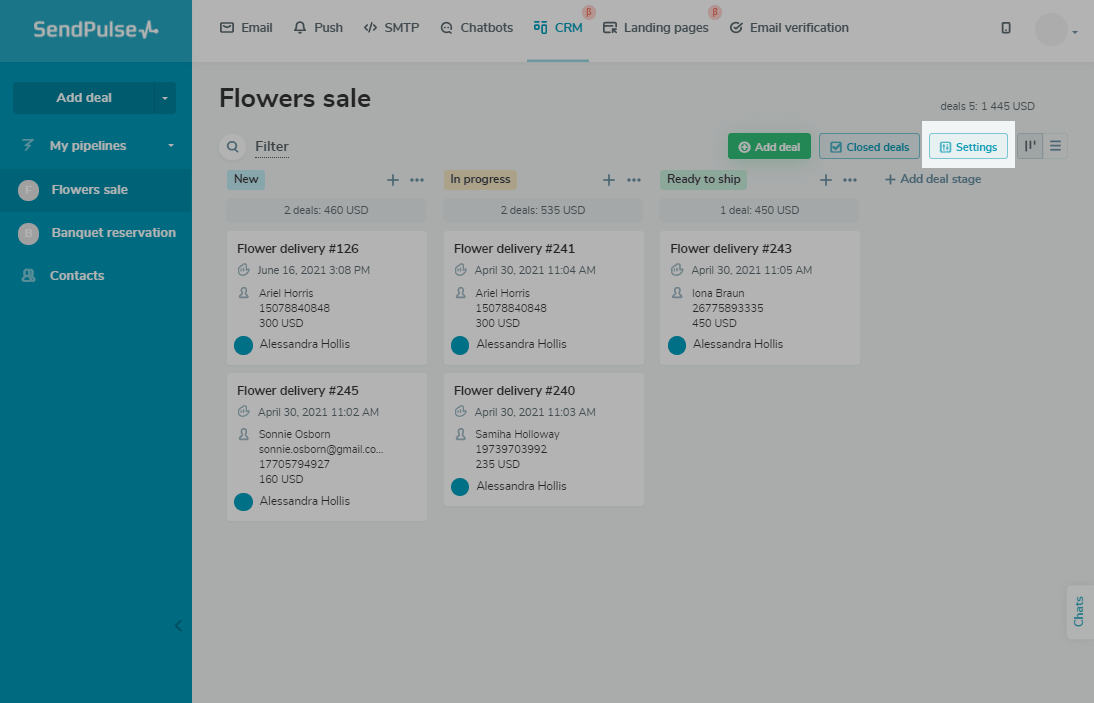This screenshot has height=703, width=1094.
Task: Open the user avatar account menu
Action: [1056, 30]
